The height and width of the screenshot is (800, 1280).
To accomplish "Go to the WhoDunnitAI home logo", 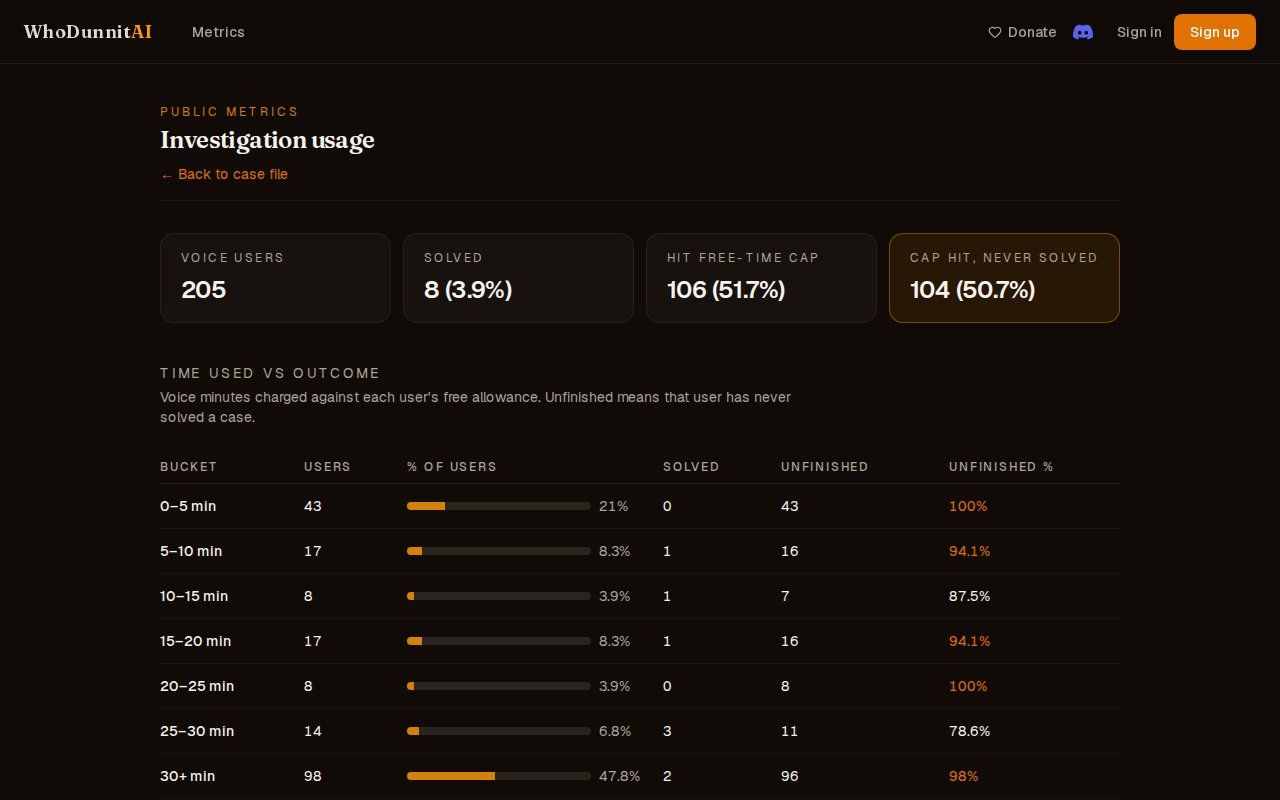I will click(88, 32).
